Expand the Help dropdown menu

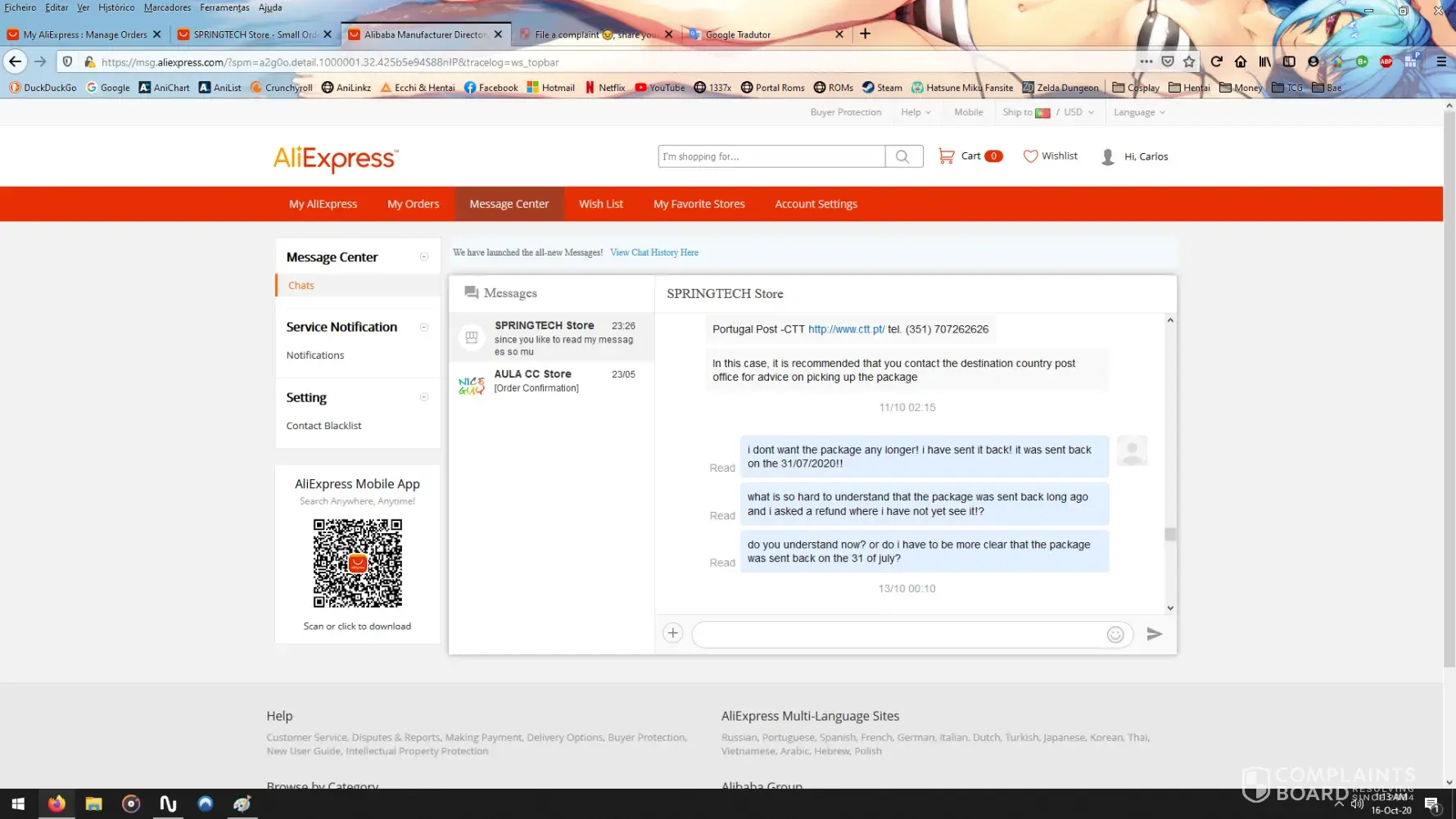(916, 112)
